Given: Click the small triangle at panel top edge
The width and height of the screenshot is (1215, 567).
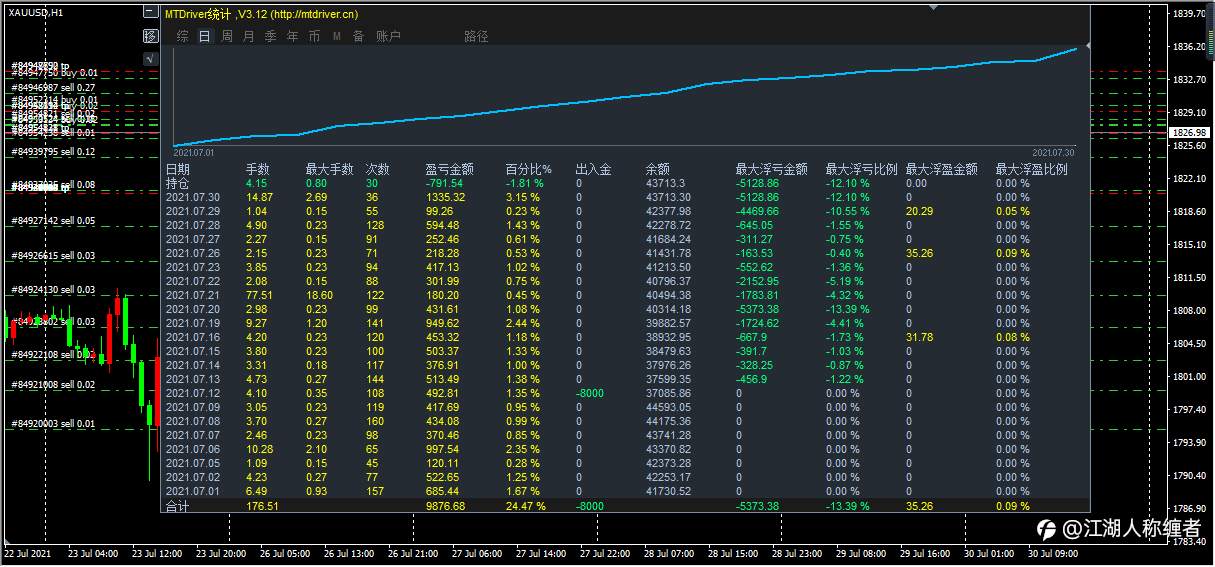Looking at the screenshot, I should click(933, 7).
